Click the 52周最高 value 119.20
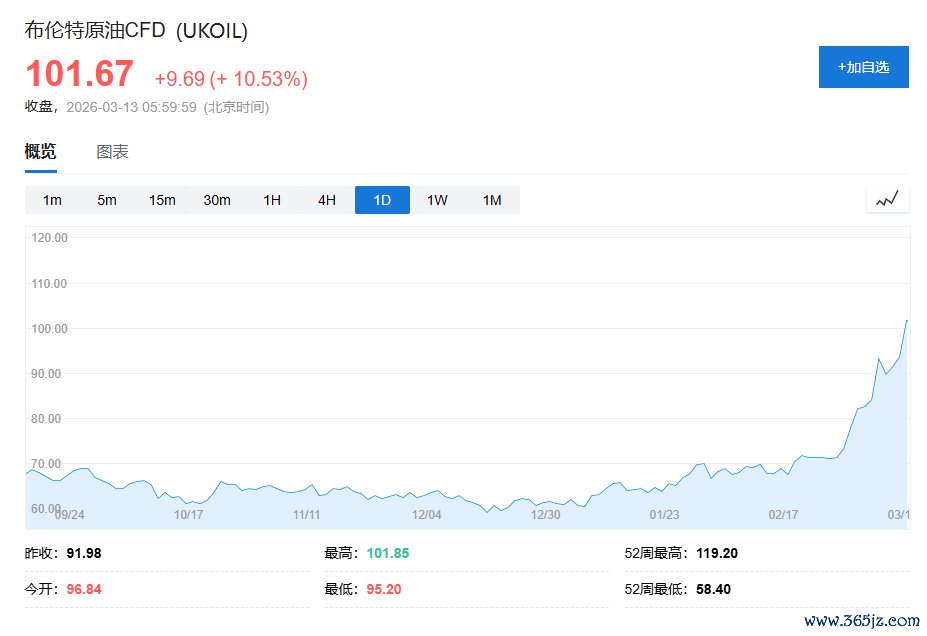This screenshot has width=927, height=636. tap(717, 553)
